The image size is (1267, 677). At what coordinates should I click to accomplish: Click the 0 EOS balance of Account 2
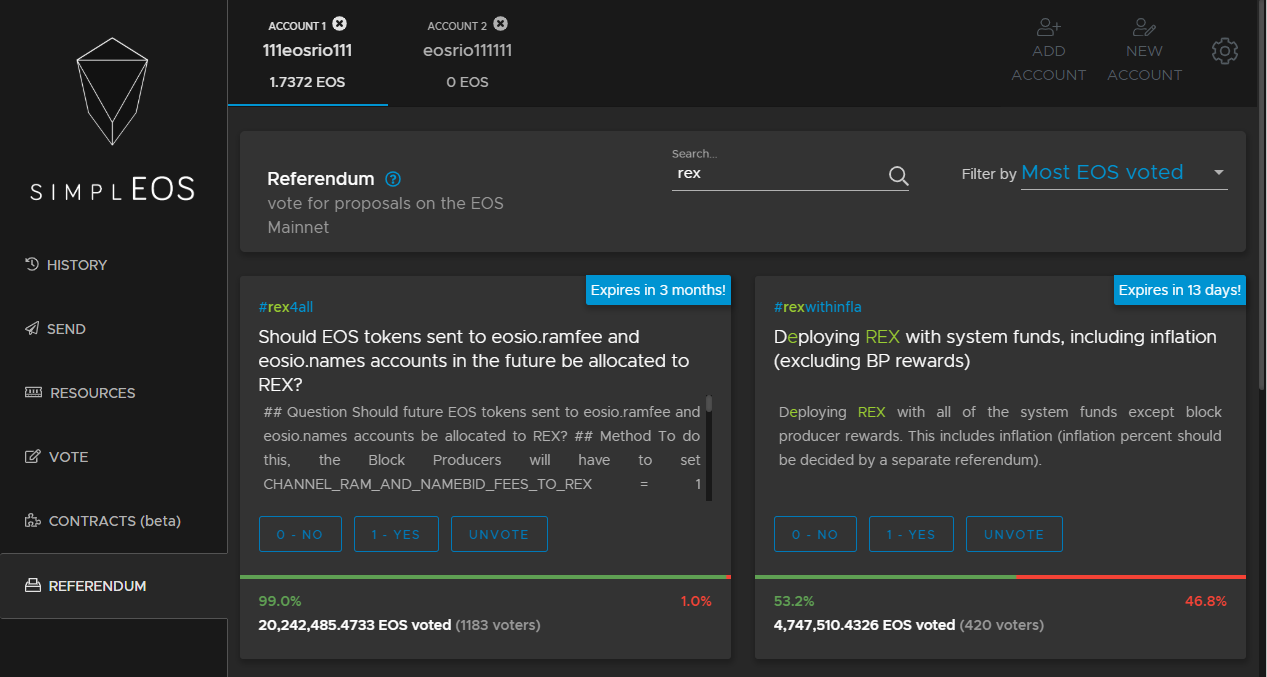point(467,82)
